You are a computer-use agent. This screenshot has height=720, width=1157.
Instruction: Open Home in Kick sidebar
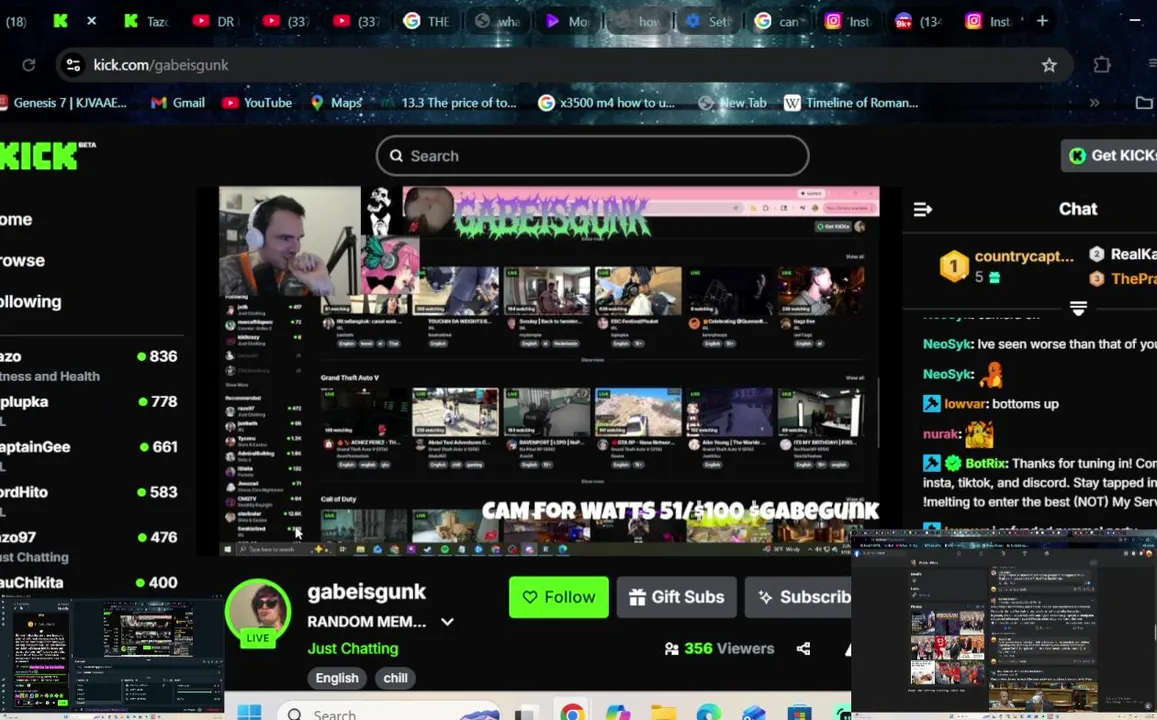[x=16, y=219]
